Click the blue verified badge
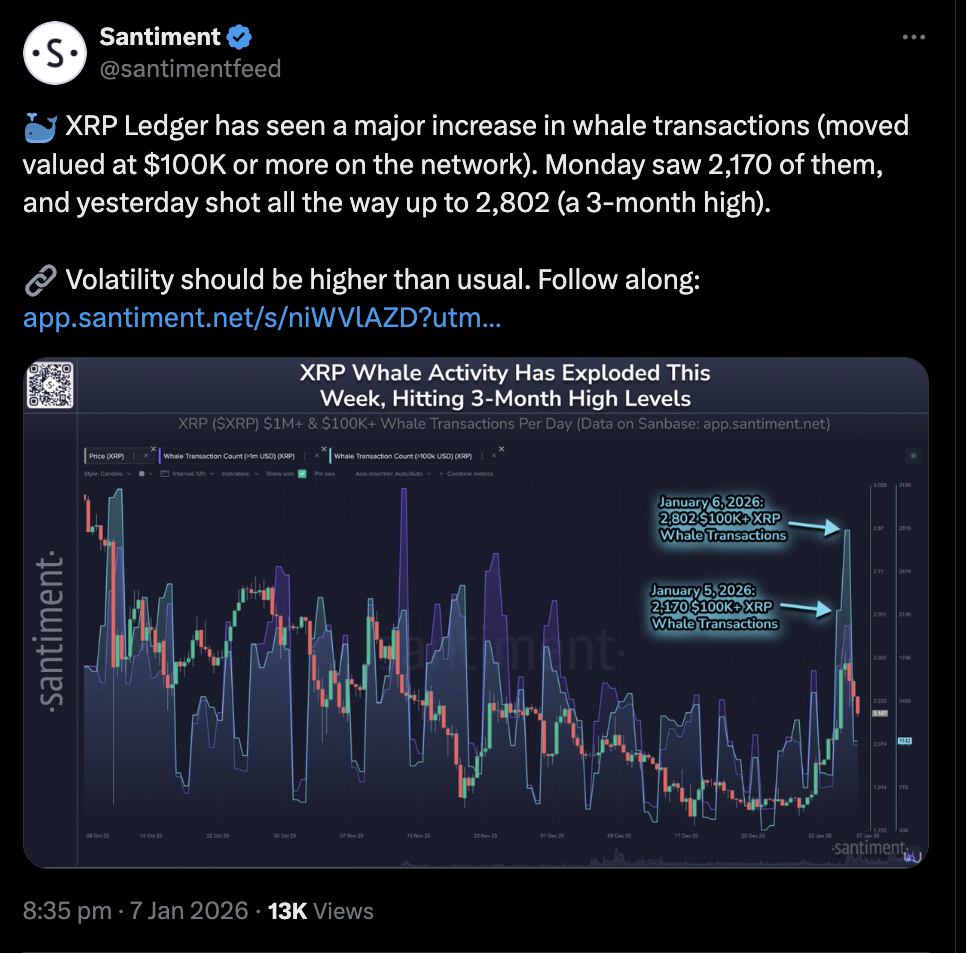 pos(239,38)
